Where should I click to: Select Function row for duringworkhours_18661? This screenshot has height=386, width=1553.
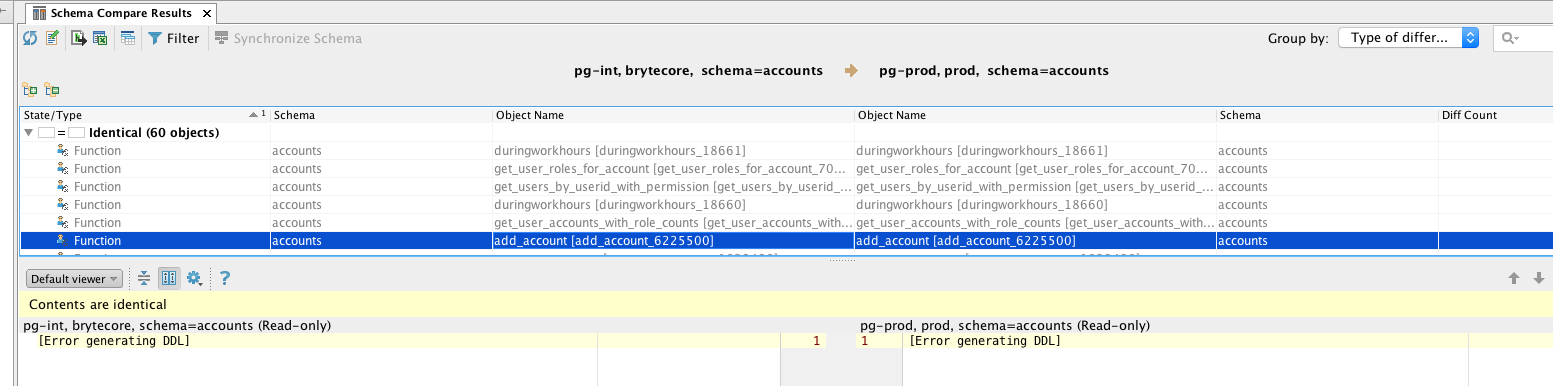(785, 151)
